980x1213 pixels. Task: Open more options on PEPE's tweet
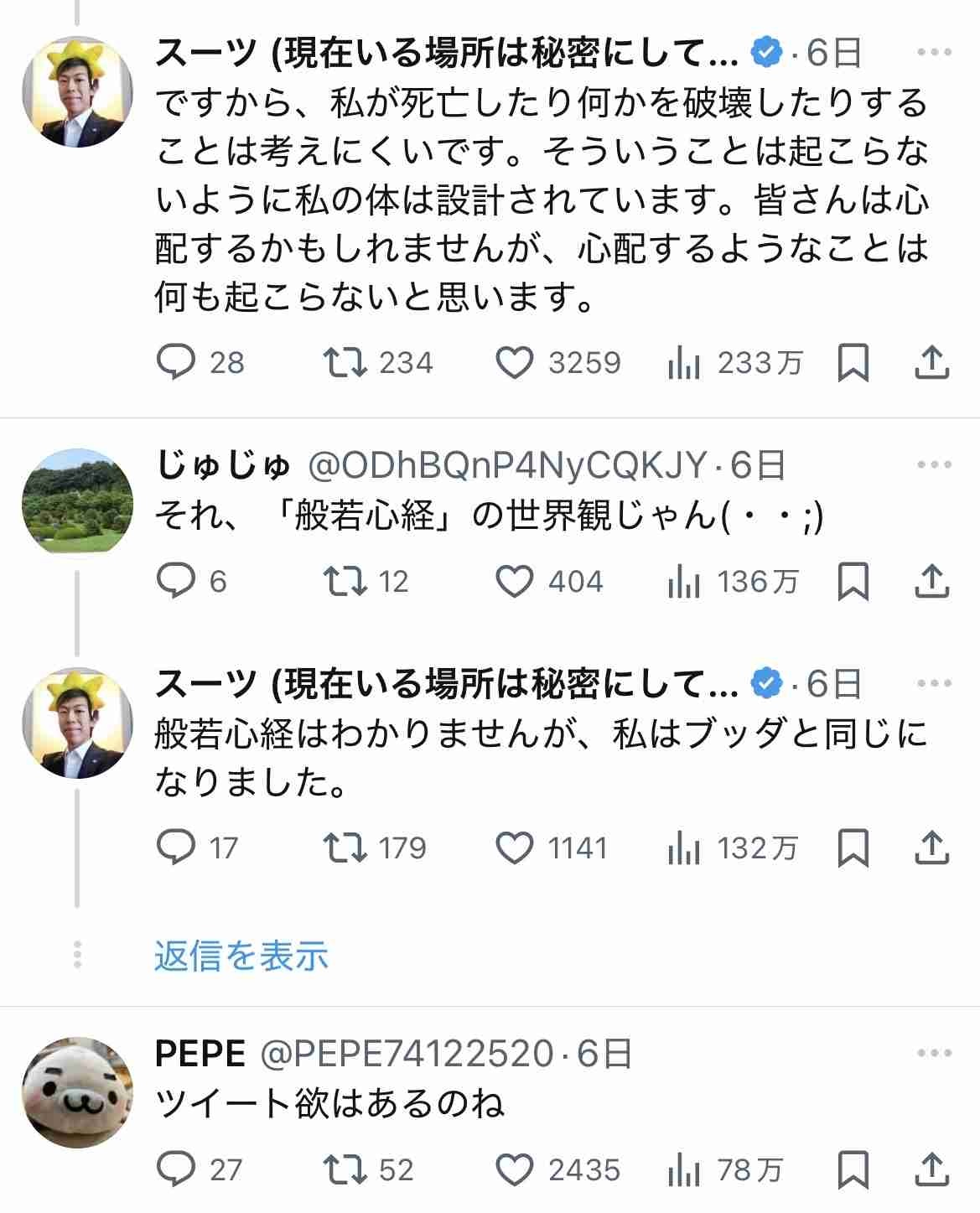[x=934, y=1054]
